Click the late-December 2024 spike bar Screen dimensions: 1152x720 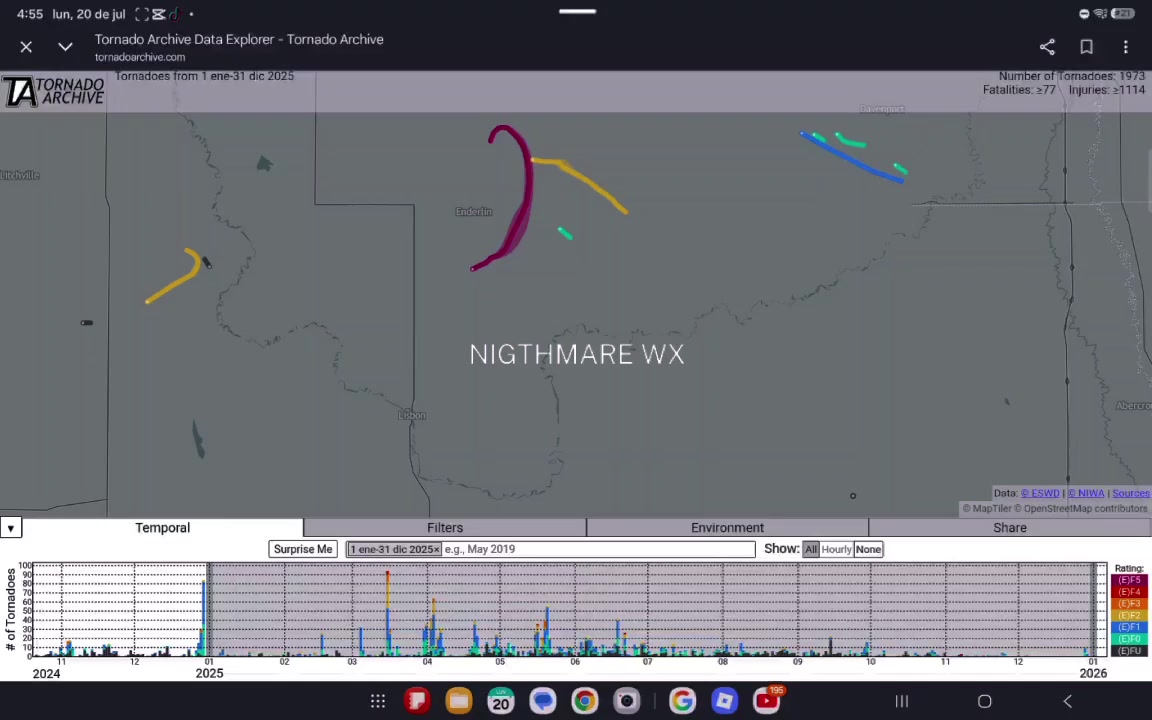(x=204, y=618)
